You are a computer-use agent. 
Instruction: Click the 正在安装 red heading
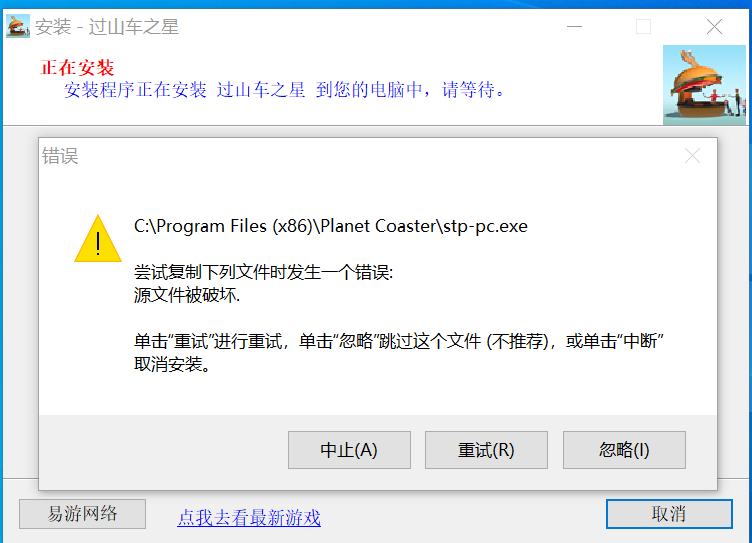(x=77, y=68)
